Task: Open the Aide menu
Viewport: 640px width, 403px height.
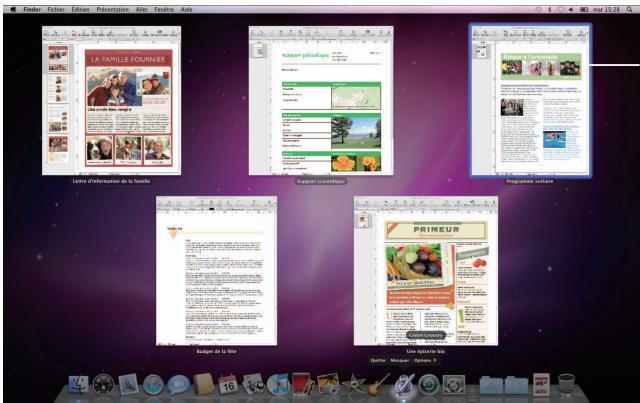Action: click(x=187, y=9)
